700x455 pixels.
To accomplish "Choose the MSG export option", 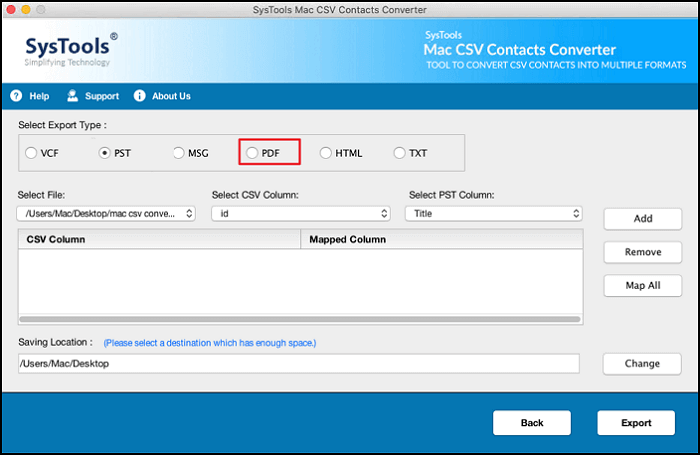I will (179, 153).
